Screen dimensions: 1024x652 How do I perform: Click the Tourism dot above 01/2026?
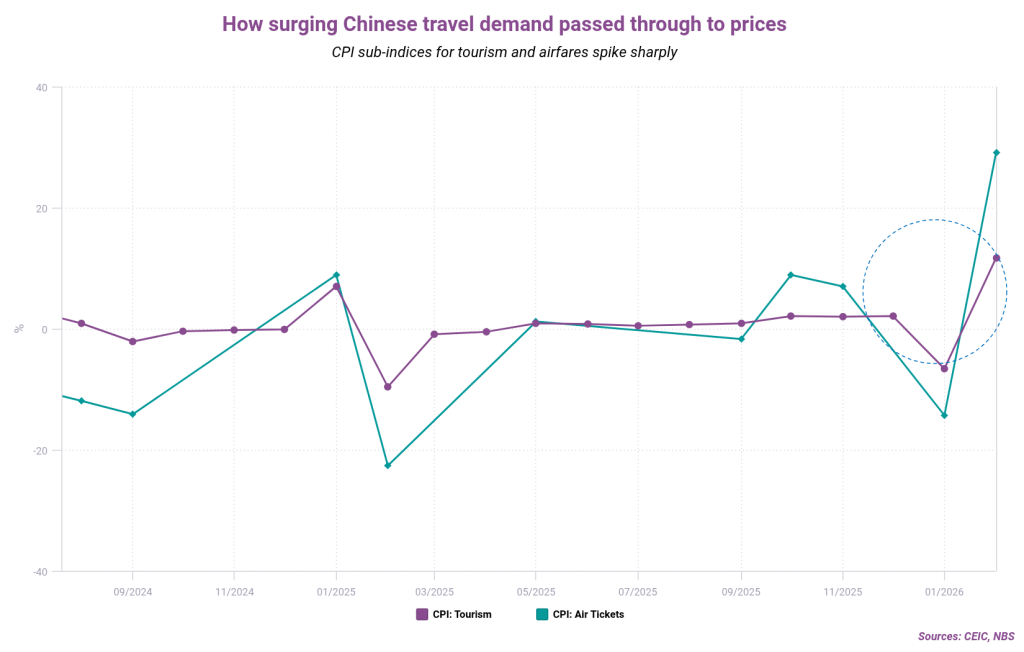pos(944,369)
